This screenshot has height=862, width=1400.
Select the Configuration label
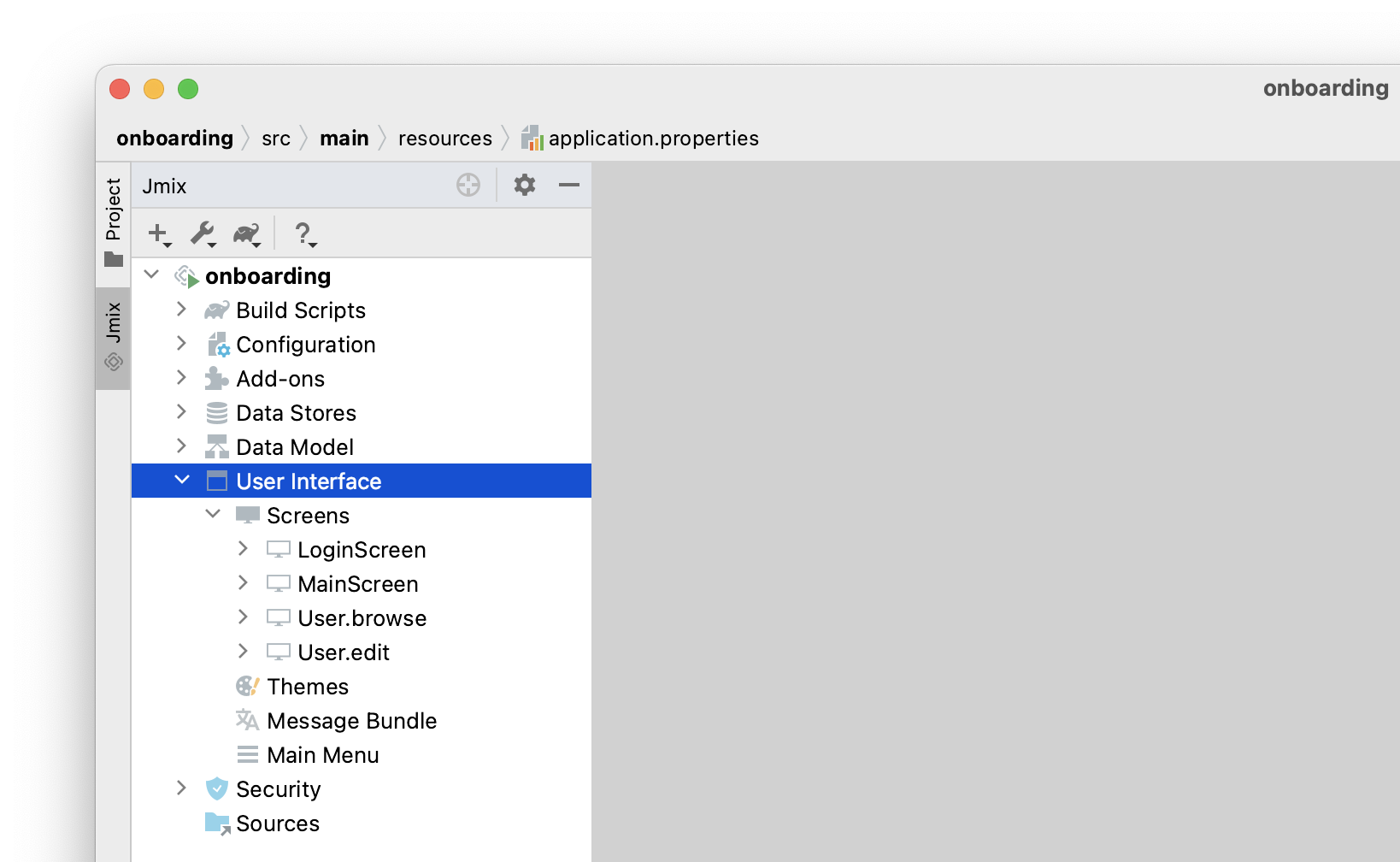click(306, 345)
